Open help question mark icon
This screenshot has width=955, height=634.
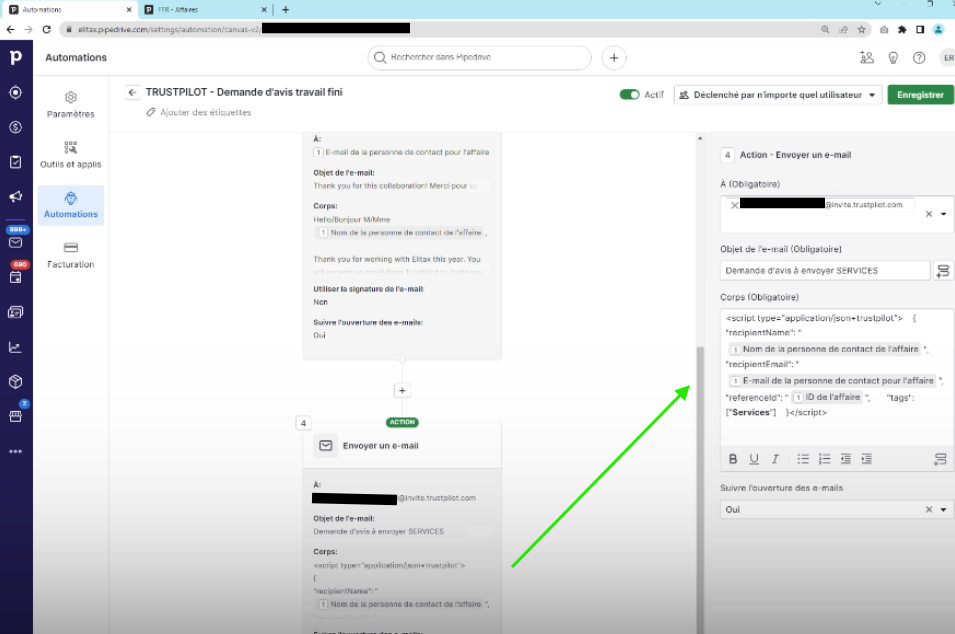point(919,58)
